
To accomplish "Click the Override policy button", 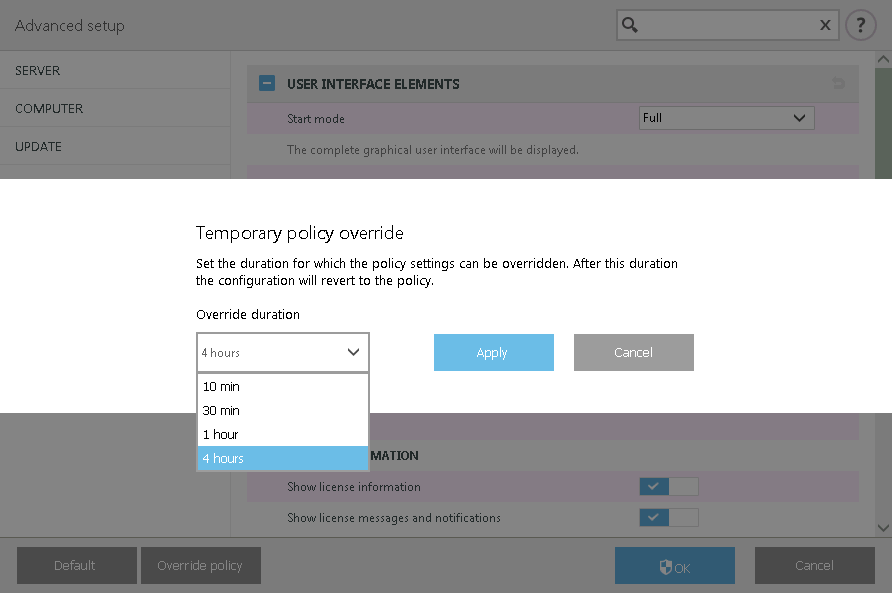I will point(200,566).
